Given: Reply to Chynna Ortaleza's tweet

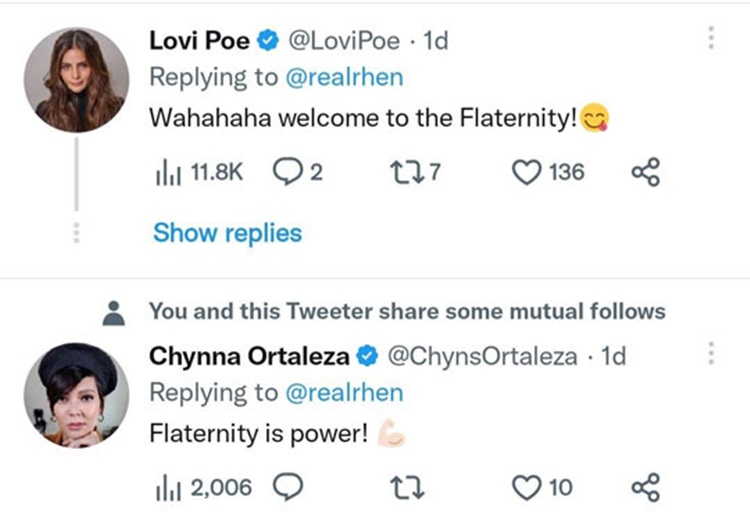Looking at the screenshot, I should (288, 487).
